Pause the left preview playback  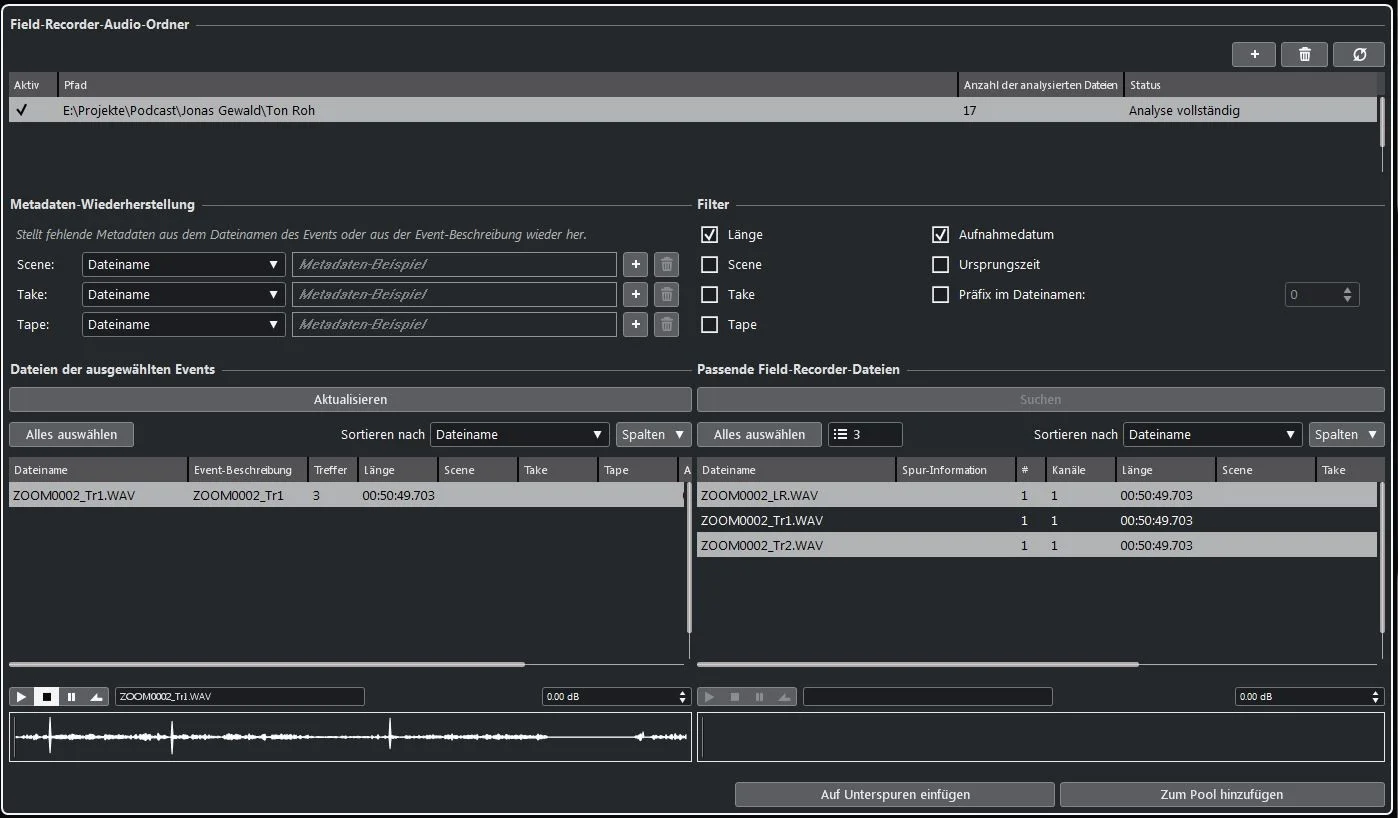click(71, 696)
